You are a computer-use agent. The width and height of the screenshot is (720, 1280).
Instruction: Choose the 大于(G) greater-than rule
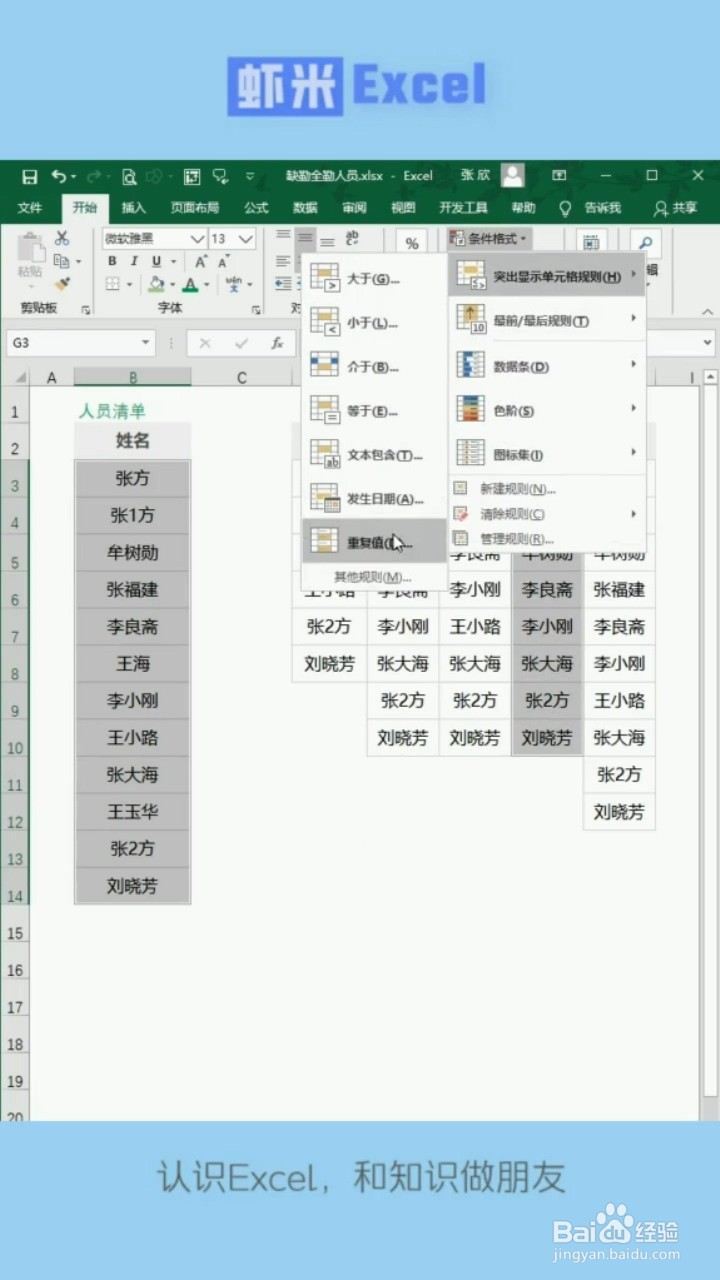tap(375, 278)
